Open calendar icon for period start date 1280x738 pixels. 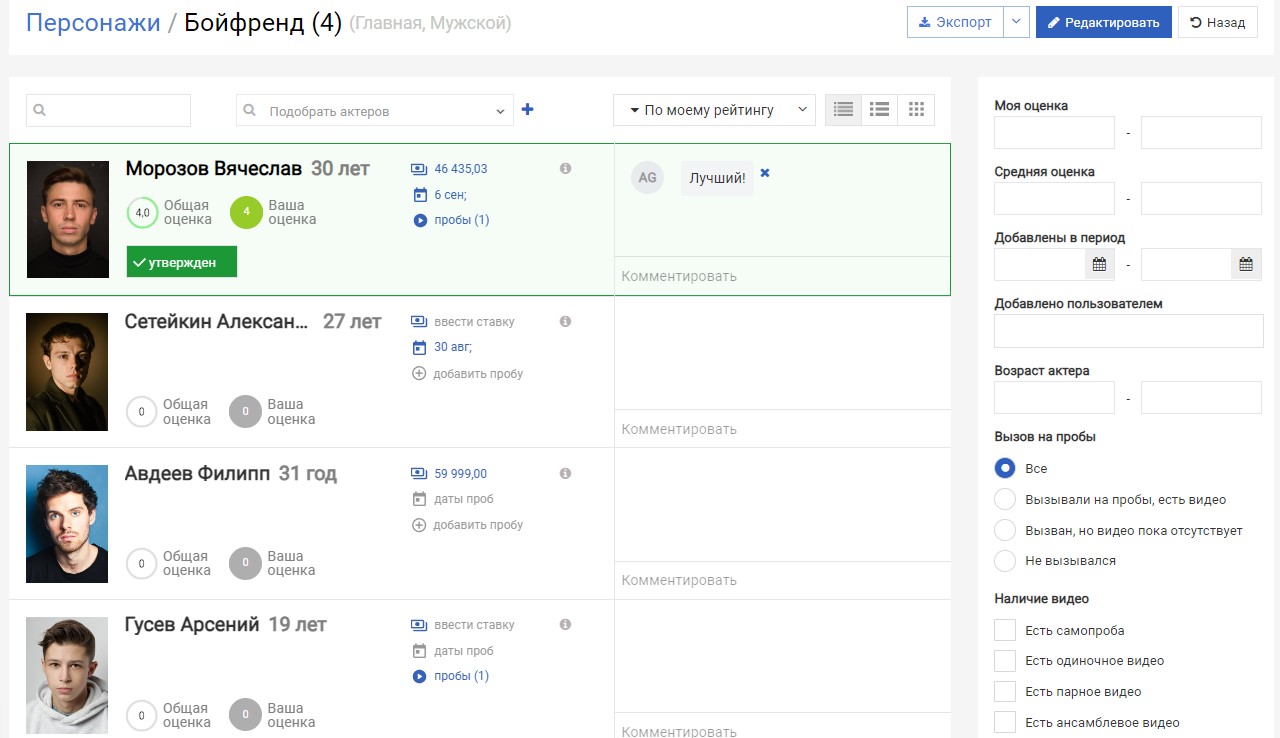pos(1099,264)
